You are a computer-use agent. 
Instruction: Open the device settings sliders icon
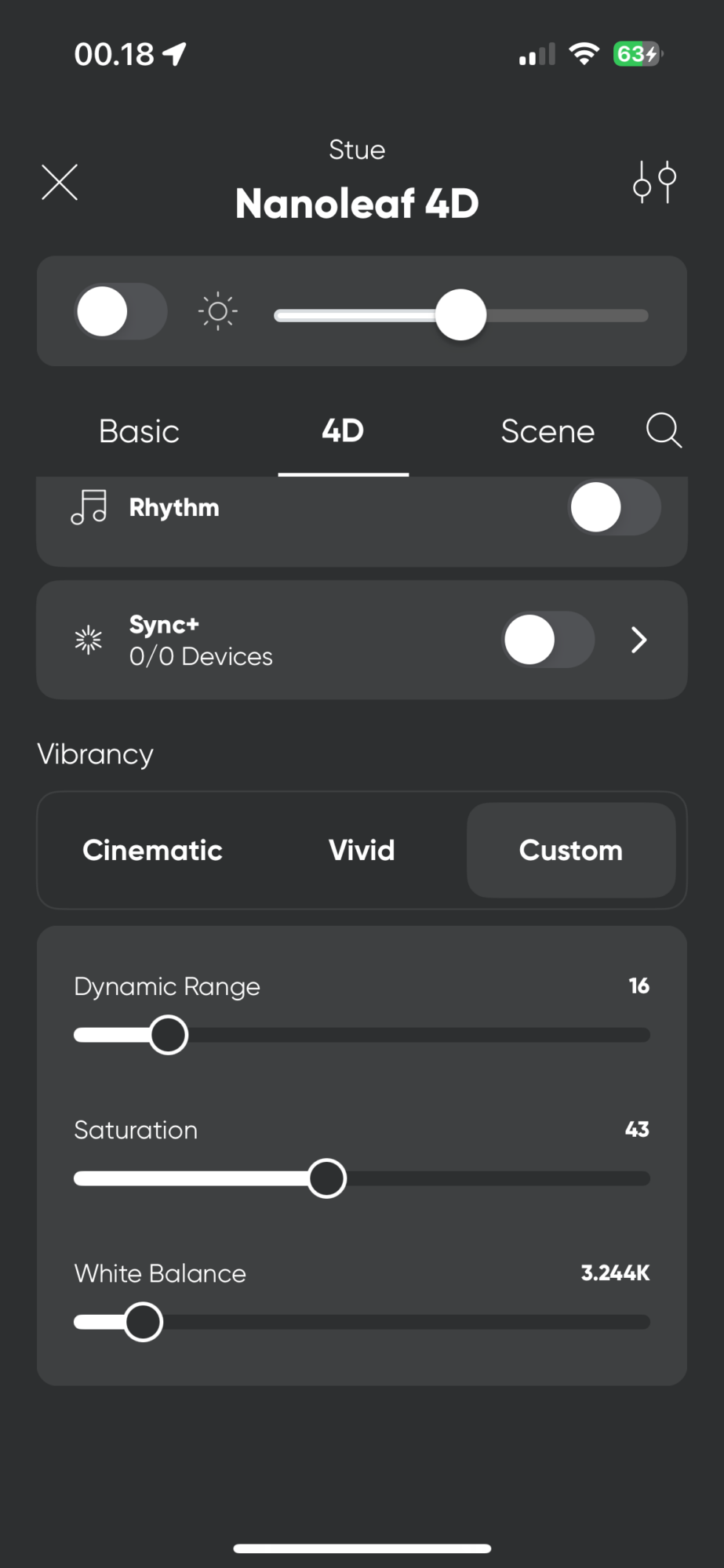click(655, 183)
